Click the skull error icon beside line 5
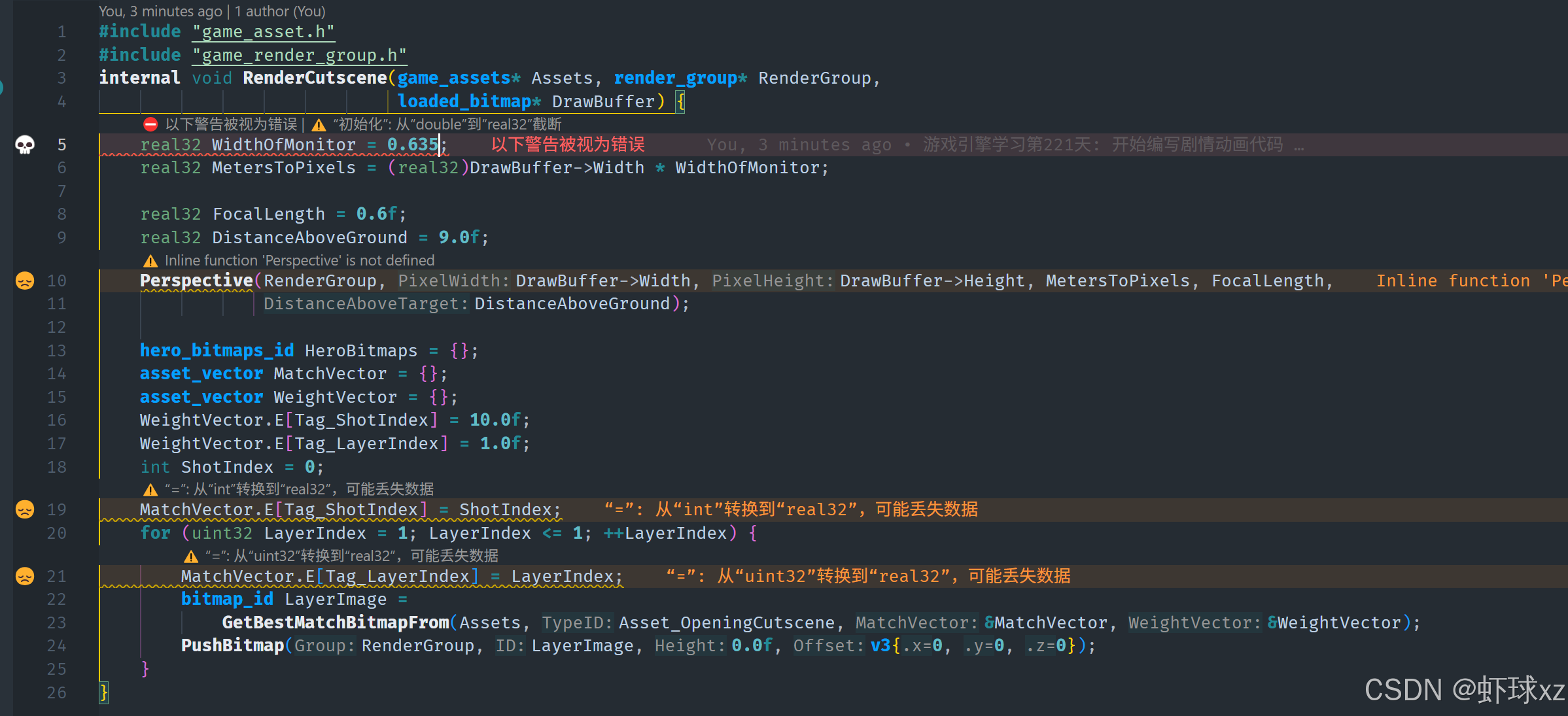Viewport: 1568px width, 716px height. (25, 145)
